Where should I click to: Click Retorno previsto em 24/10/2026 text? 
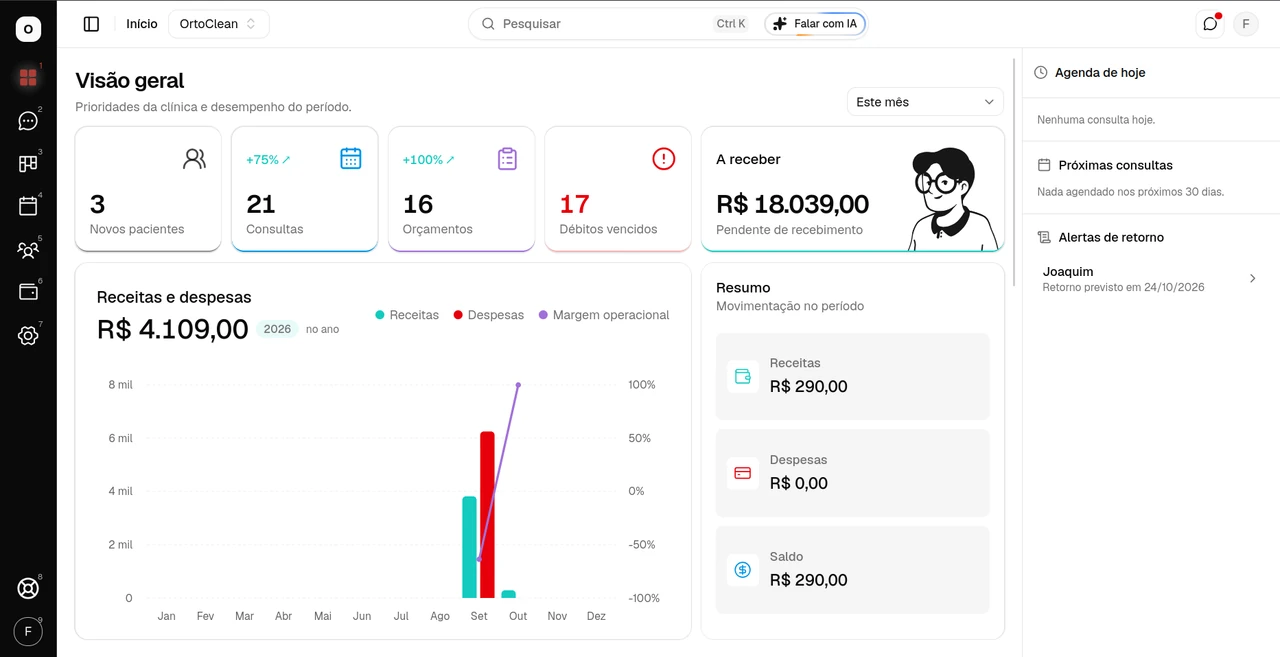[x=1123, y=287]
